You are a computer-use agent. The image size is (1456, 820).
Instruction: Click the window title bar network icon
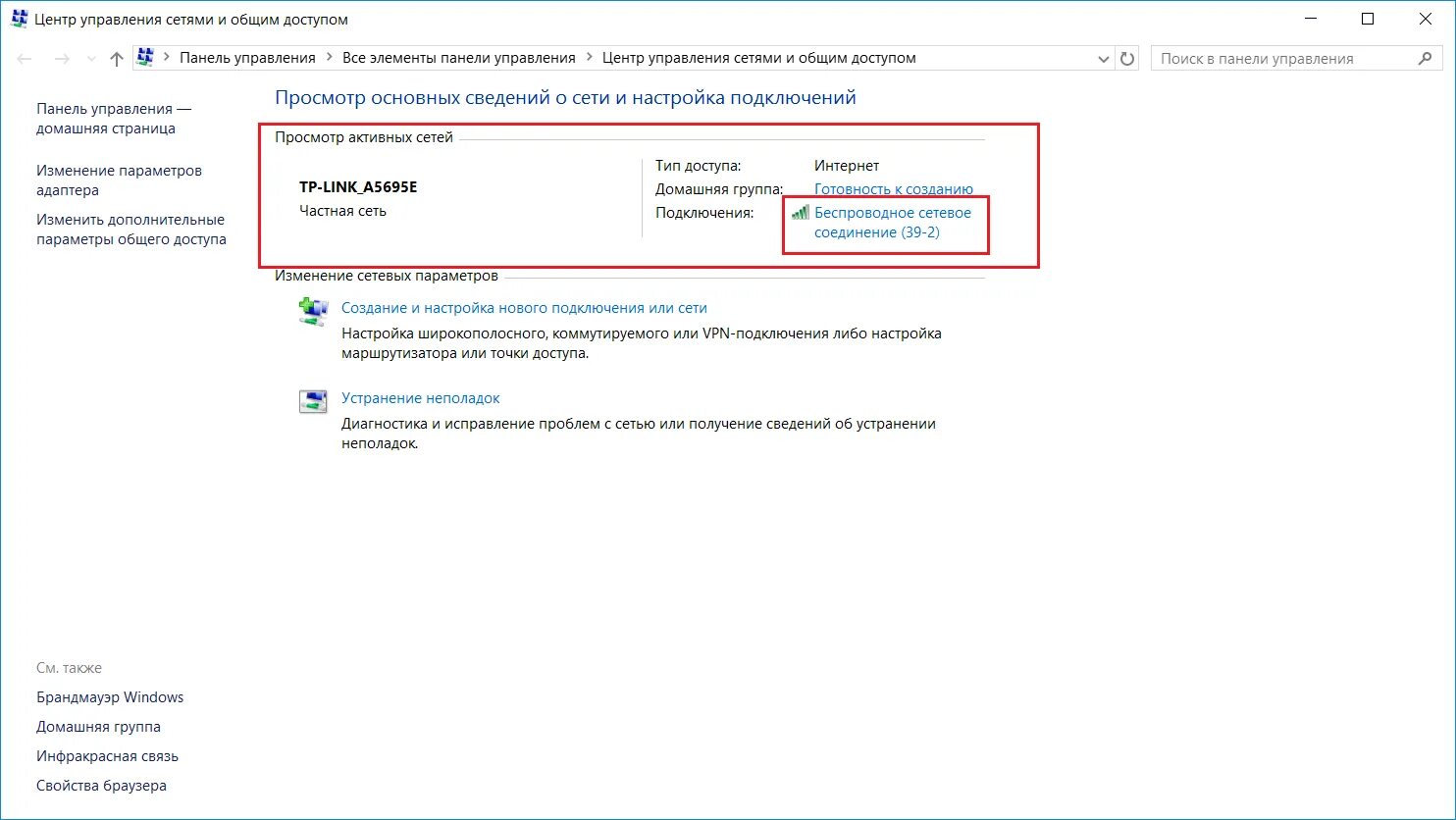pos(19,19)
